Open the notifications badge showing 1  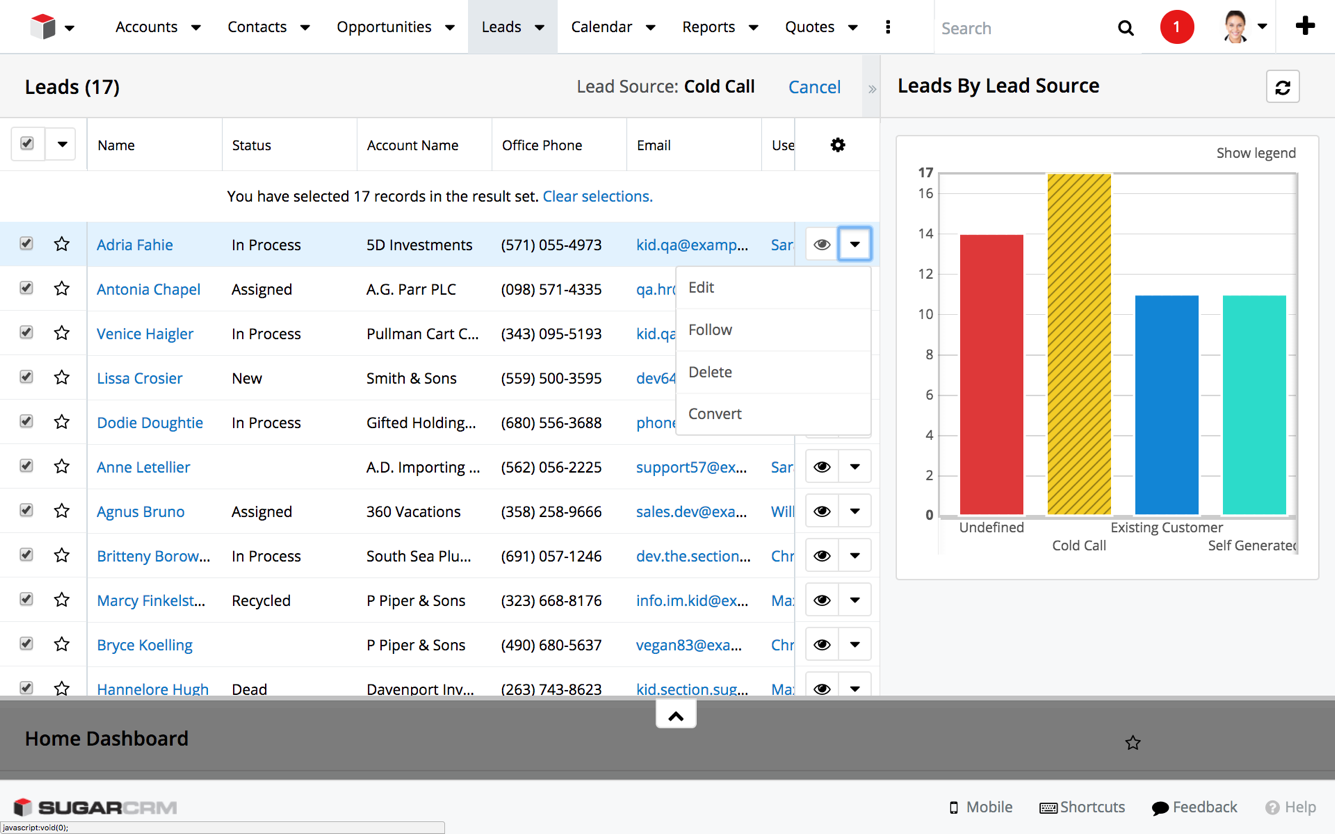click(x=1176, y=27)
